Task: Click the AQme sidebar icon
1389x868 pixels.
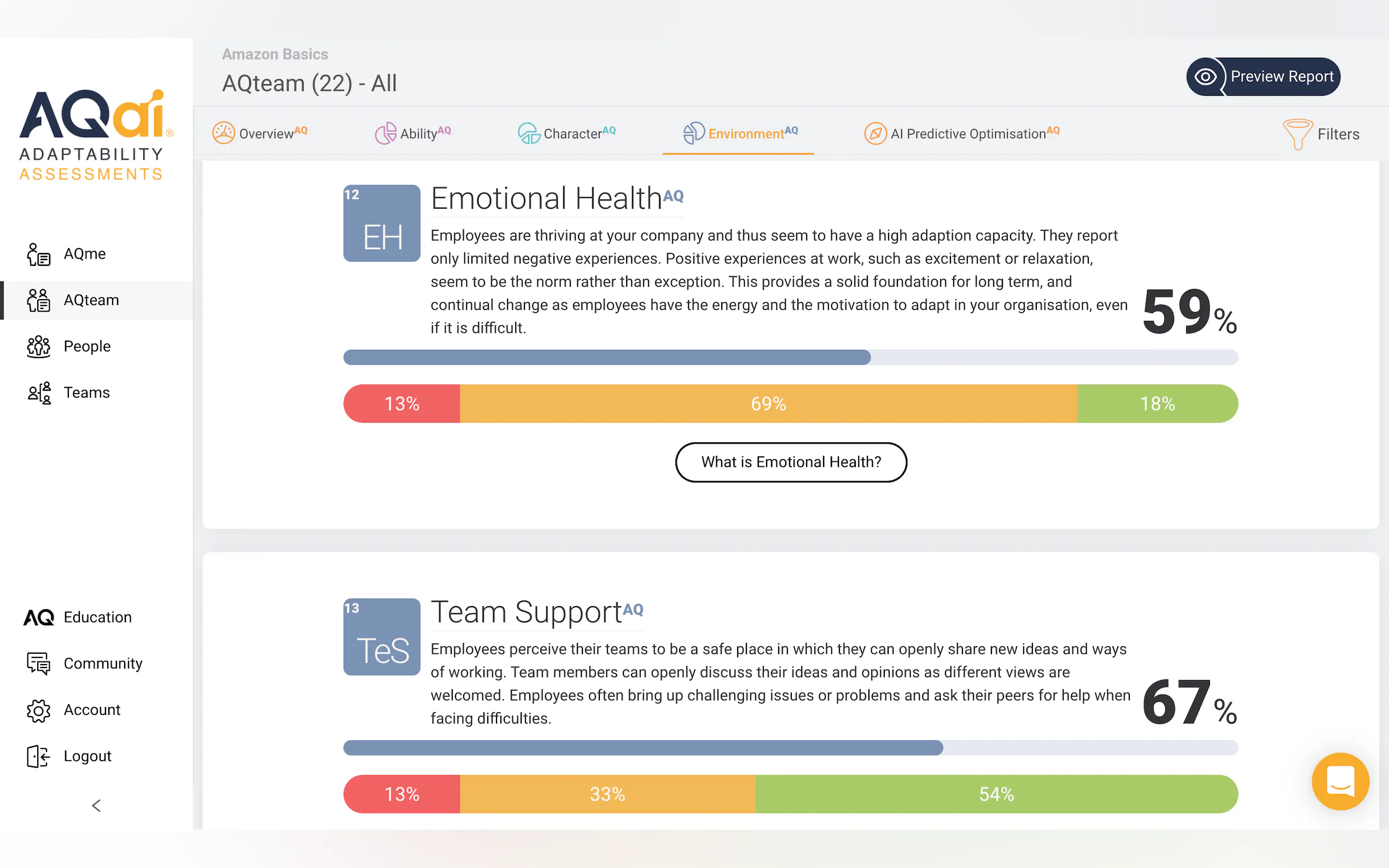Action: click(x=38, y=254)
